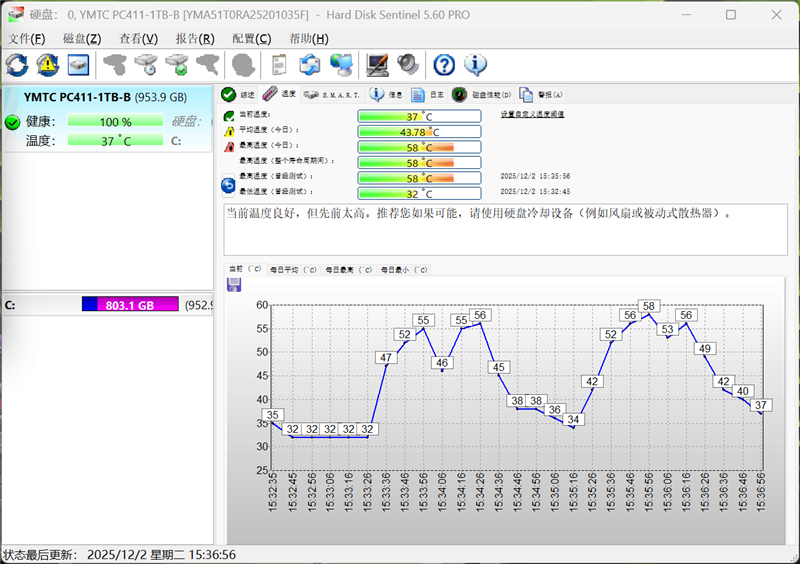This screenshot has height=564, width=800.
Task: Click the 设置自定义温度阈值 link
Action: [532, 115]
